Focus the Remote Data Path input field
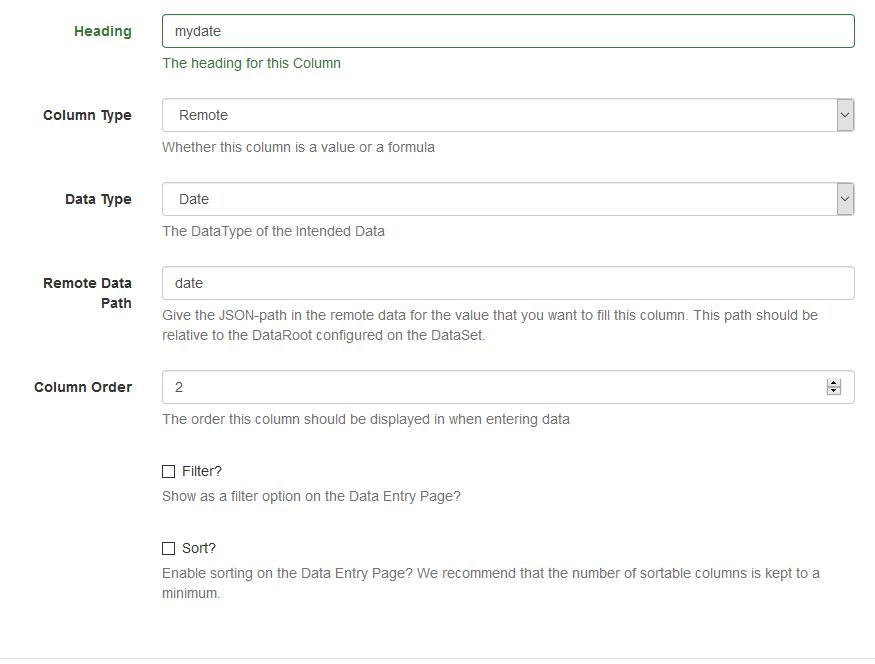The height and width of the screenshot is (664, 875). click(508, 283)
